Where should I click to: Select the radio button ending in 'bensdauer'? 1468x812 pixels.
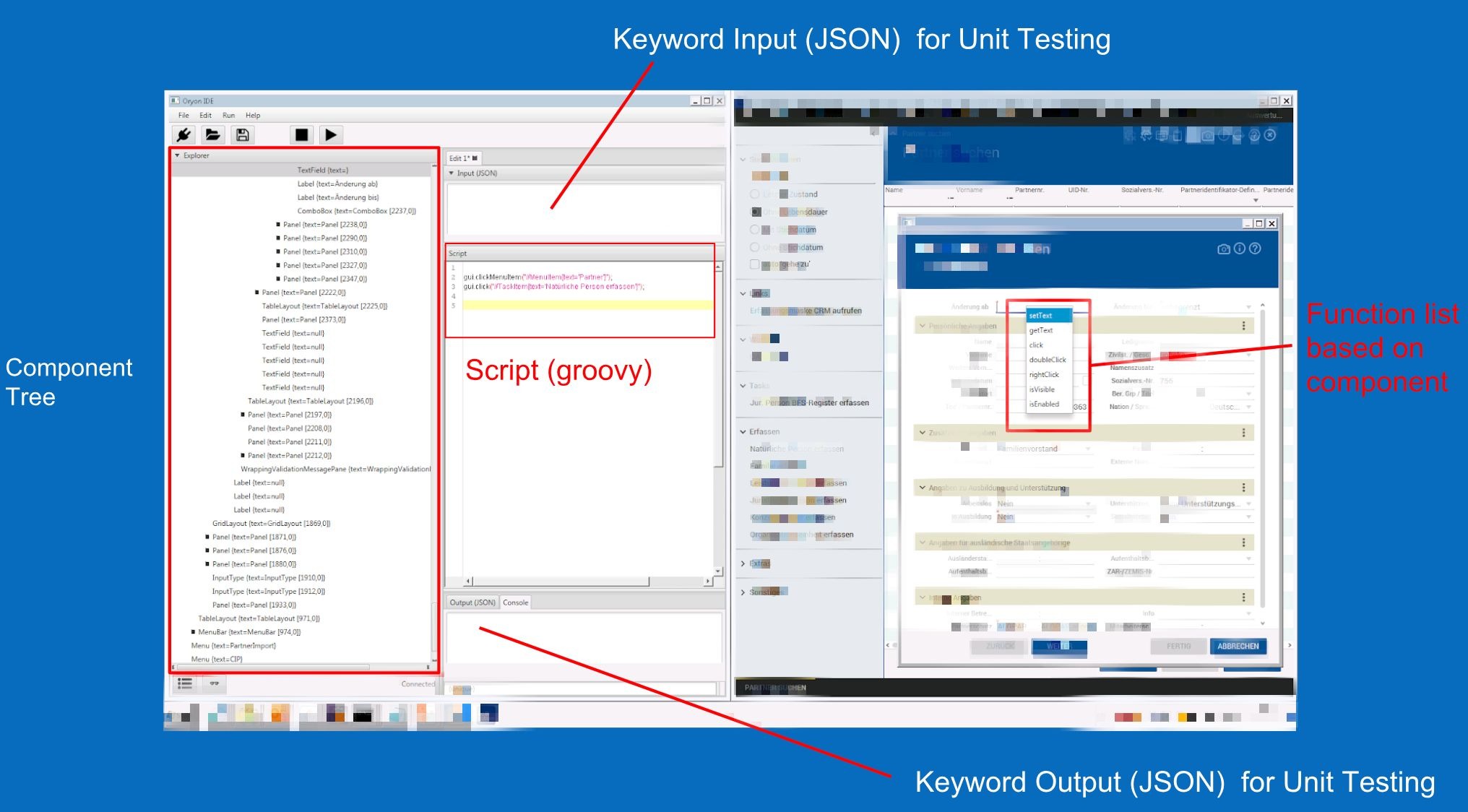(756, 212)
